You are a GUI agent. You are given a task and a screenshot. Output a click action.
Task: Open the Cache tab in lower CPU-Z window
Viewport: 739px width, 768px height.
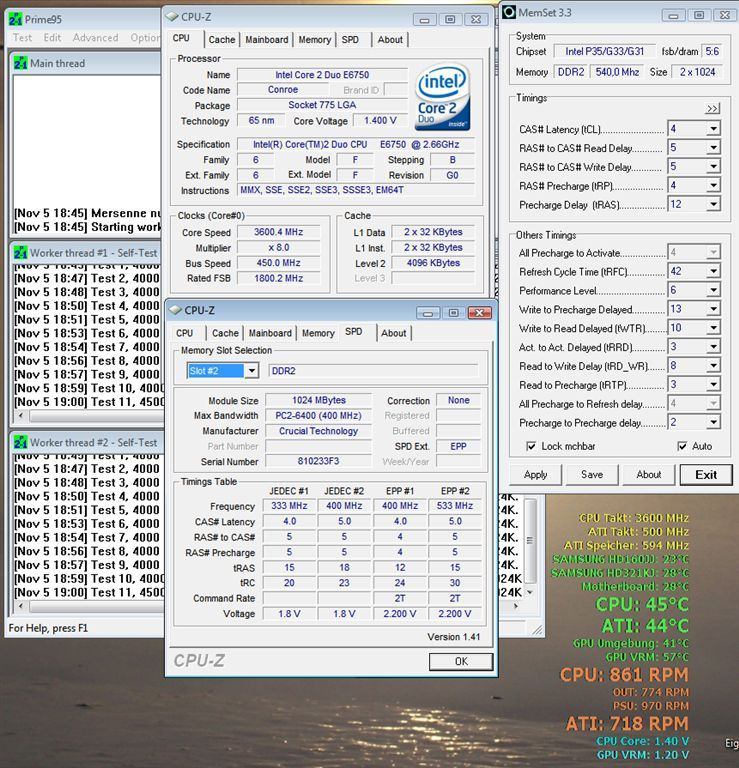pyautogui.click(x=225, y=333)
